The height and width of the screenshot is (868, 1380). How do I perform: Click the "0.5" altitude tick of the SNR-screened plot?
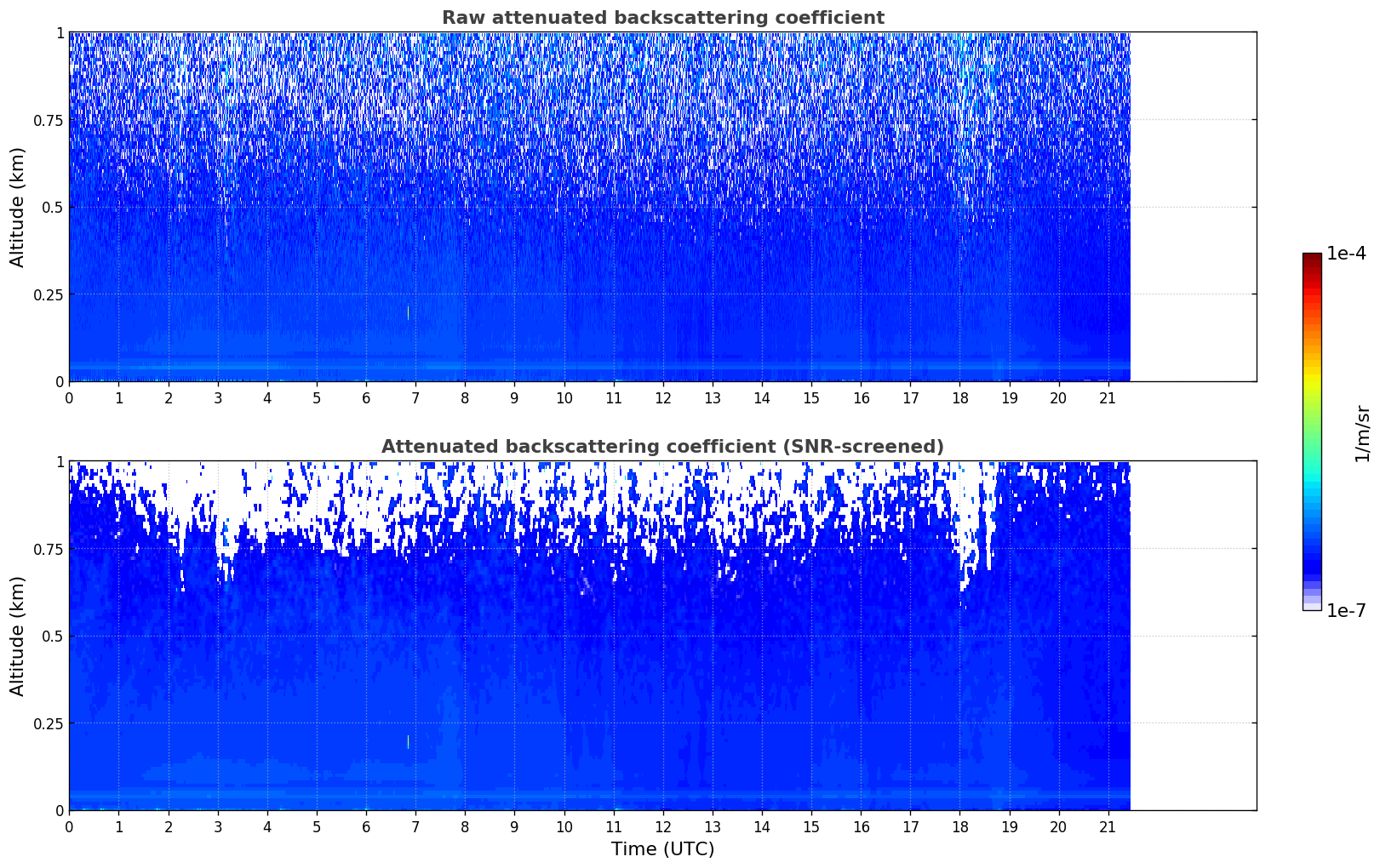coord(53,636)
